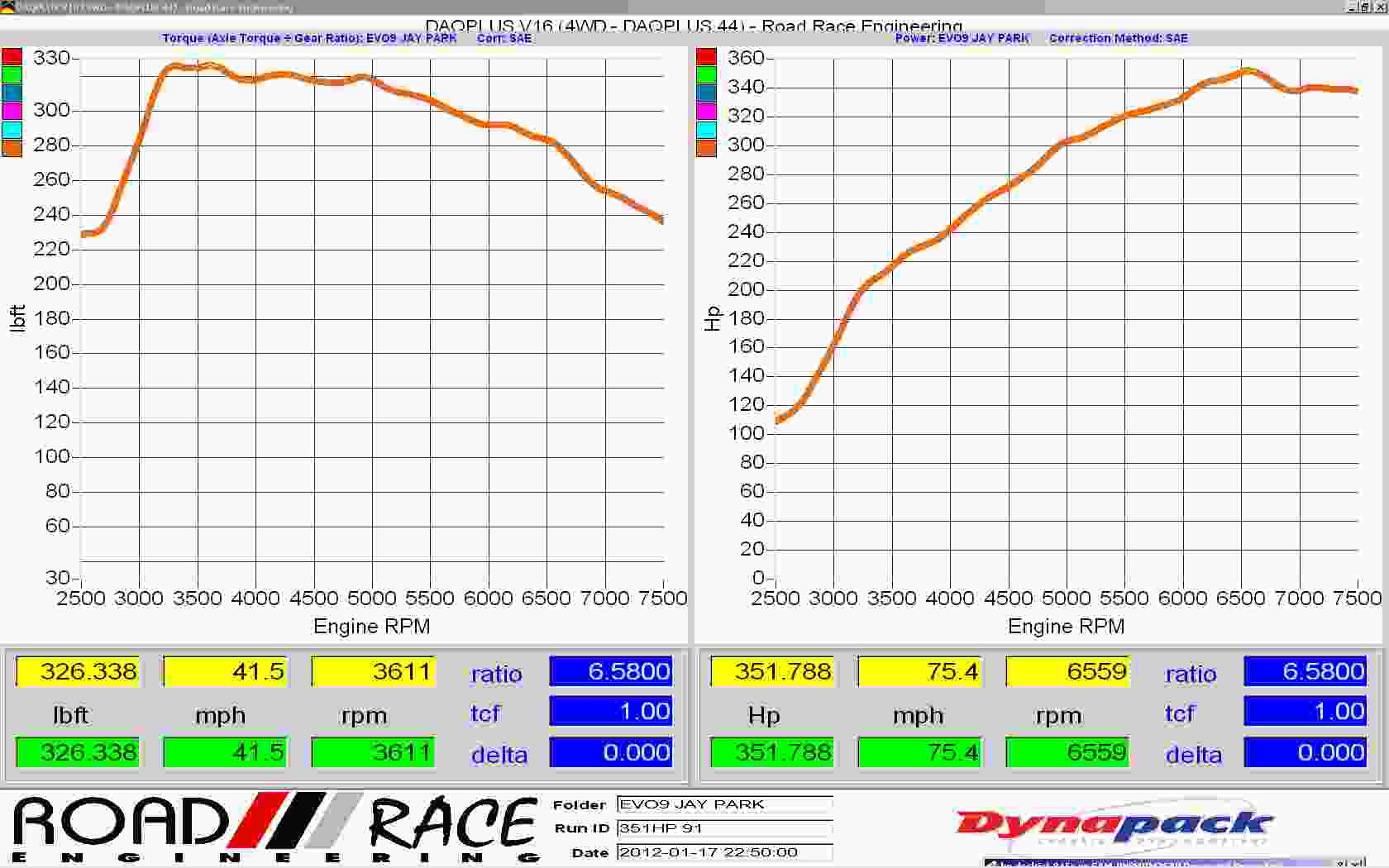Click the yellow 75.4 mph value box
1389x868 pixels.
(x=919, y=671)
